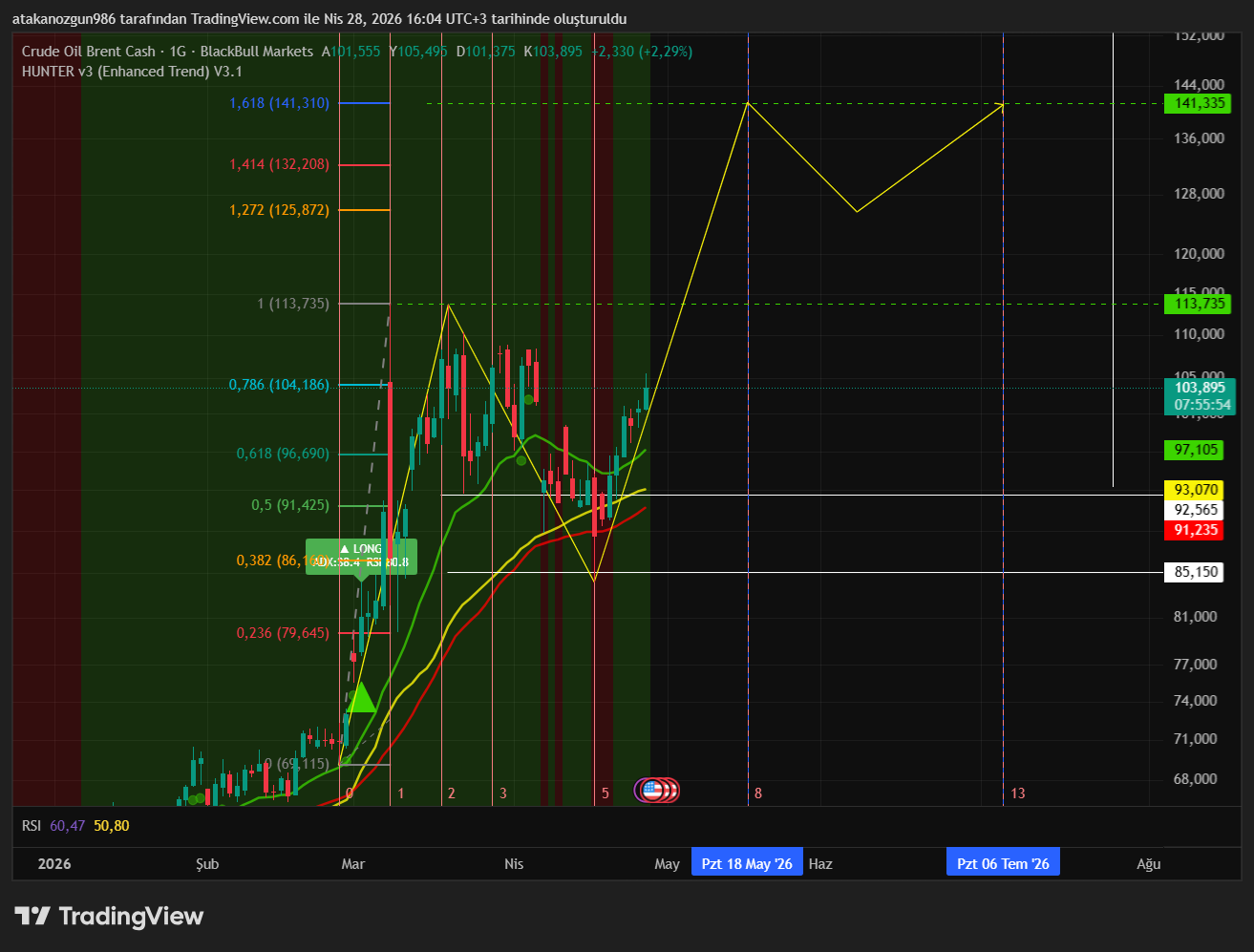Click the Ağu month label on time axis
Screen dimensions: 1254x952
tap(1149, 864)
